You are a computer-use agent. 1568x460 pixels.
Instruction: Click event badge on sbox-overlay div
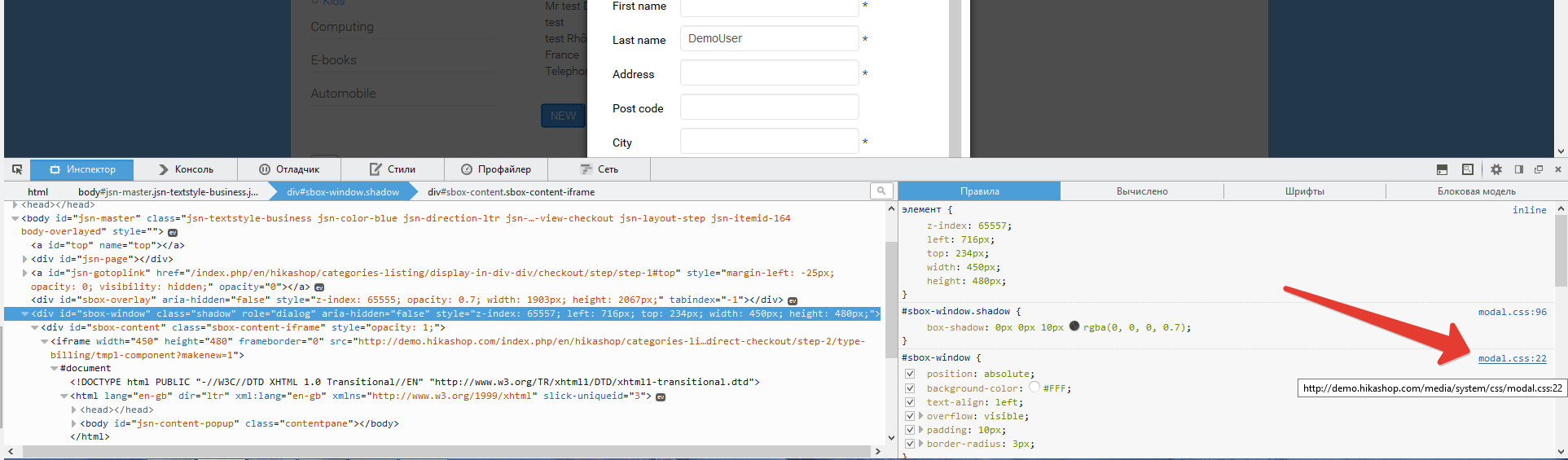point(793,300)
